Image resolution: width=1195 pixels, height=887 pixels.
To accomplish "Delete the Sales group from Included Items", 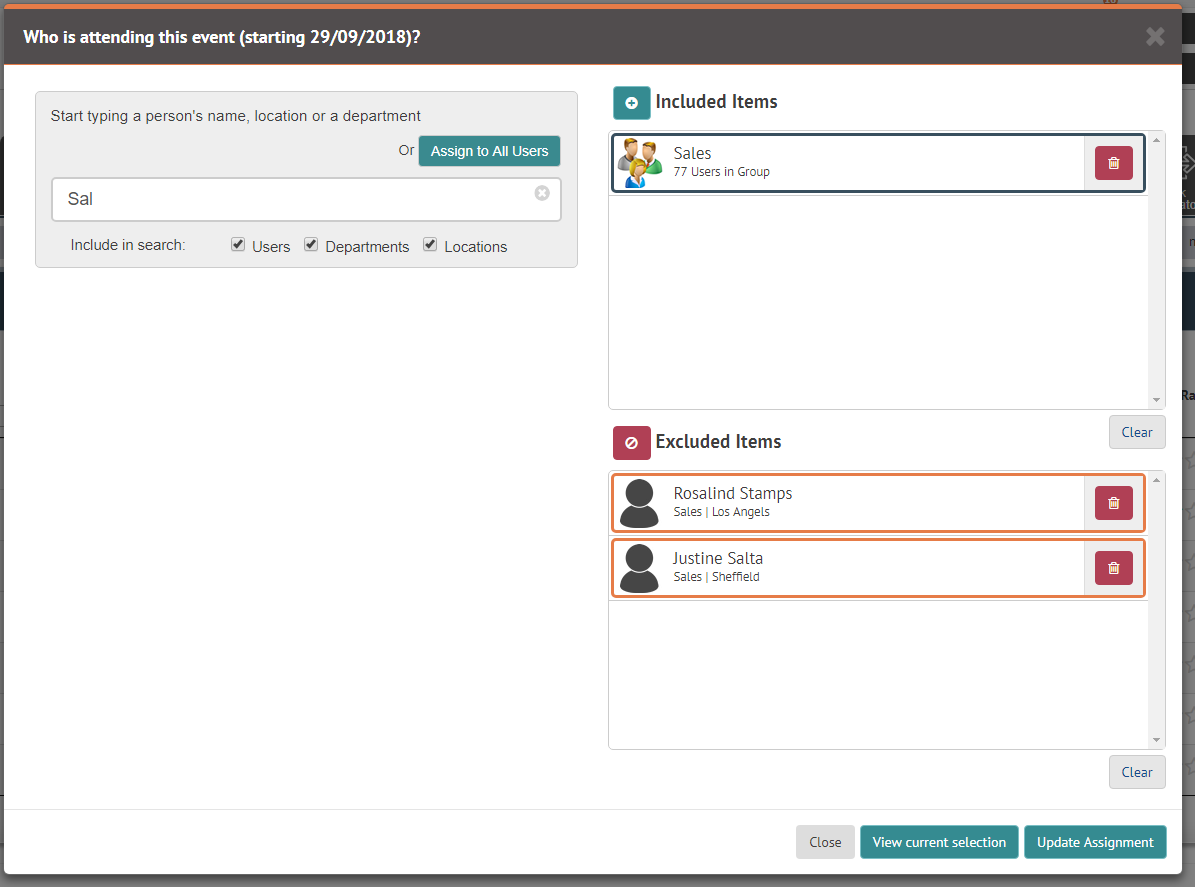I will pyautogui.click(x=1113, y=163).
